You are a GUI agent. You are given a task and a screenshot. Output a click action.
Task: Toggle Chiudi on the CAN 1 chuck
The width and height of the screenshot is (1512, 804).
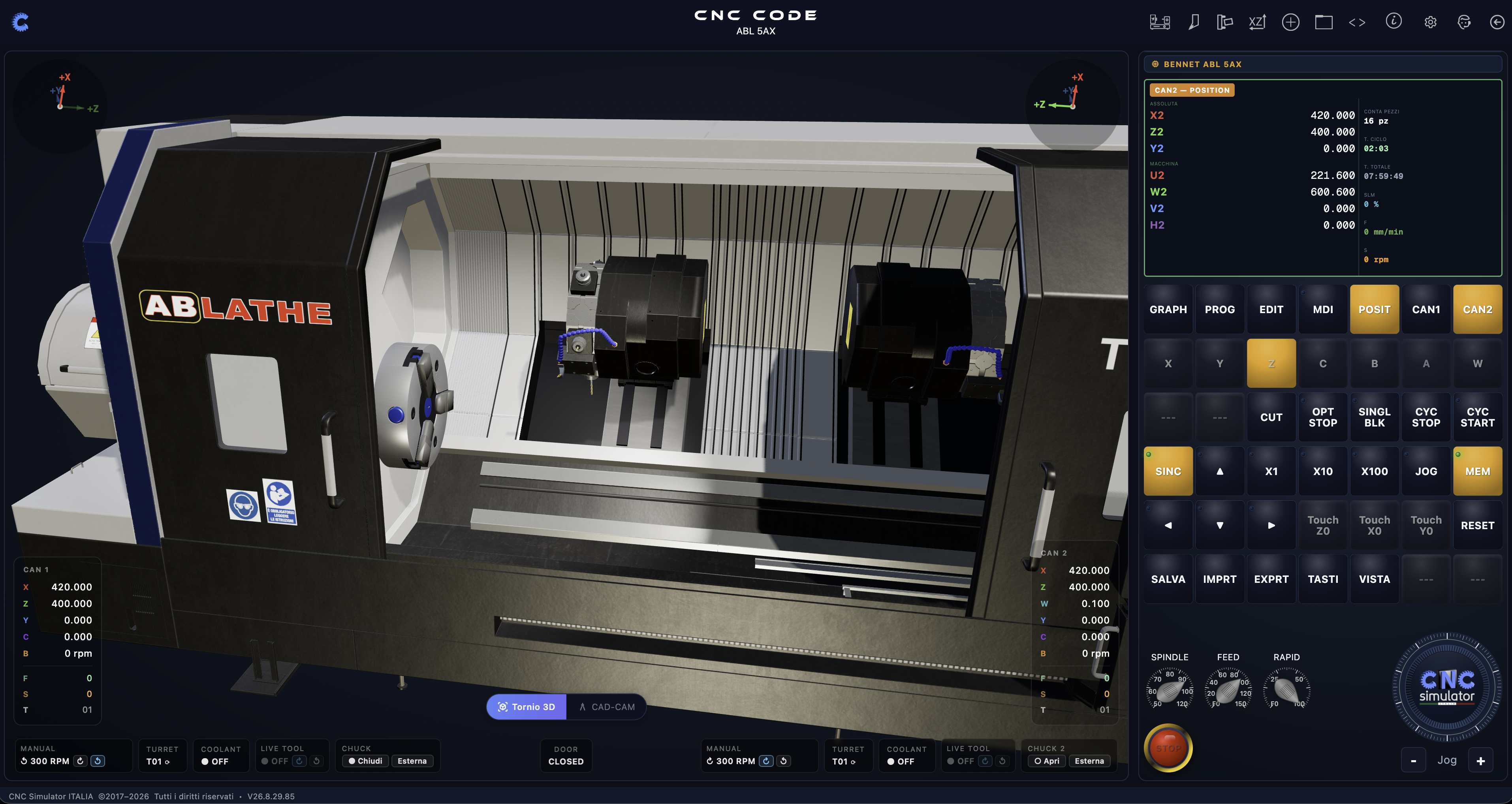[x=366, y=761]
